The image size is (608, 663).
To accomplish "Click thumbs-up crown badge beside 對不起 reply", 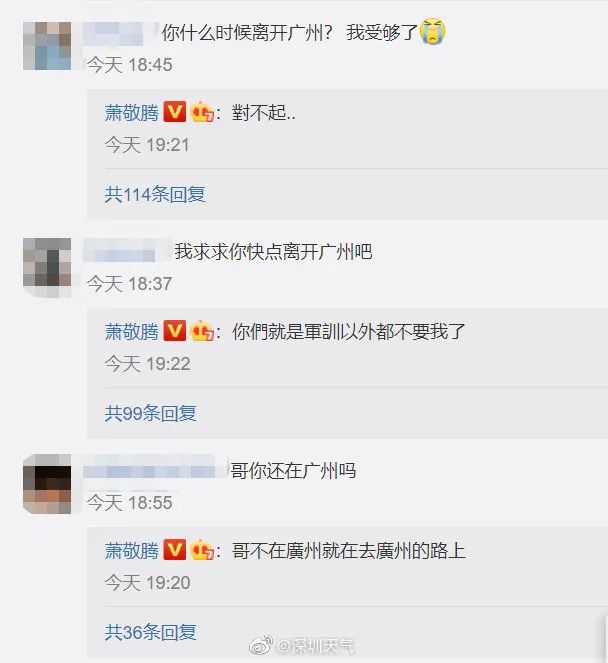I will tap(202, 112).
